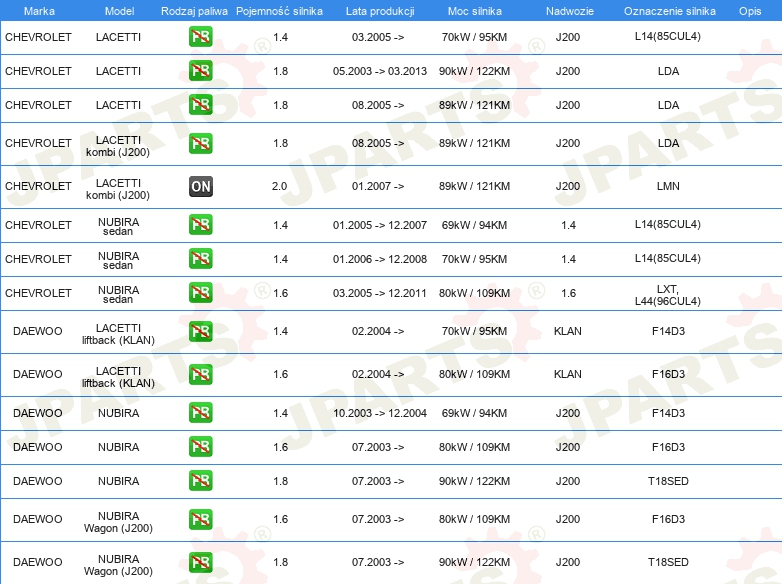Select the 2.0 engine capacity cell

coord(279,186)
